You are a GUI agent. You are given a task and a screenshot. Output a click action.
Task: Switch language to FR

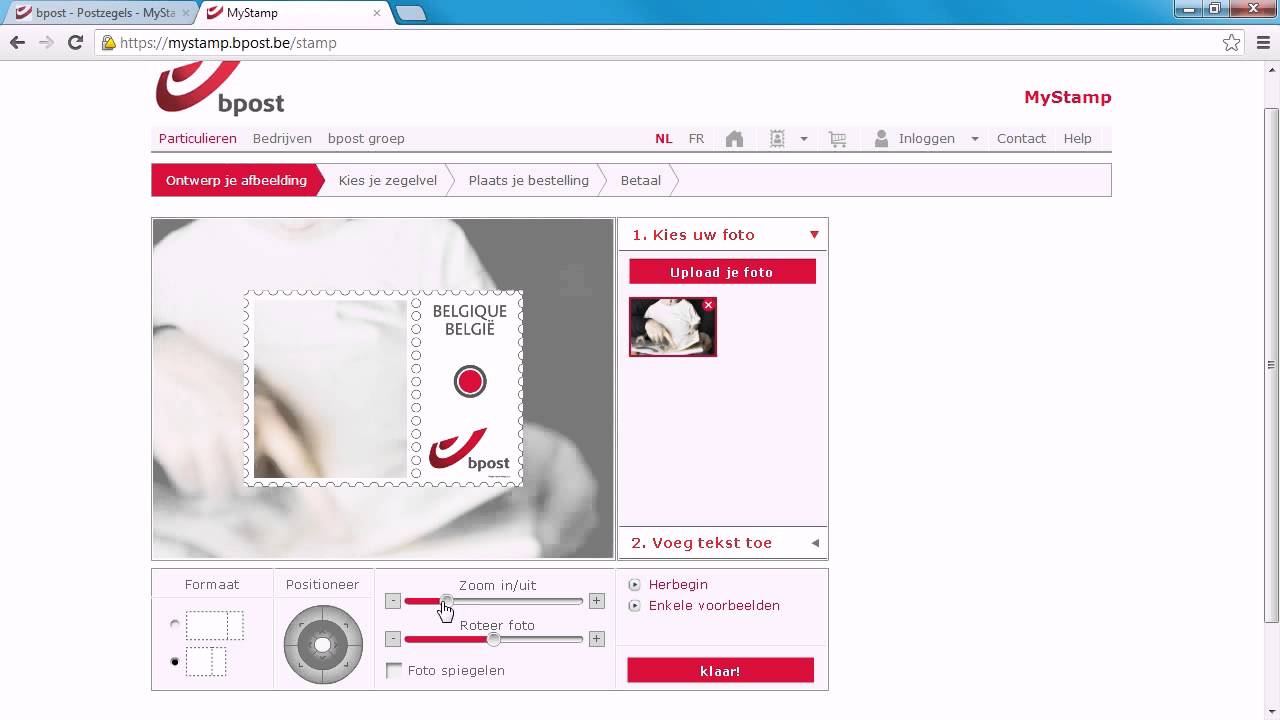696,139
